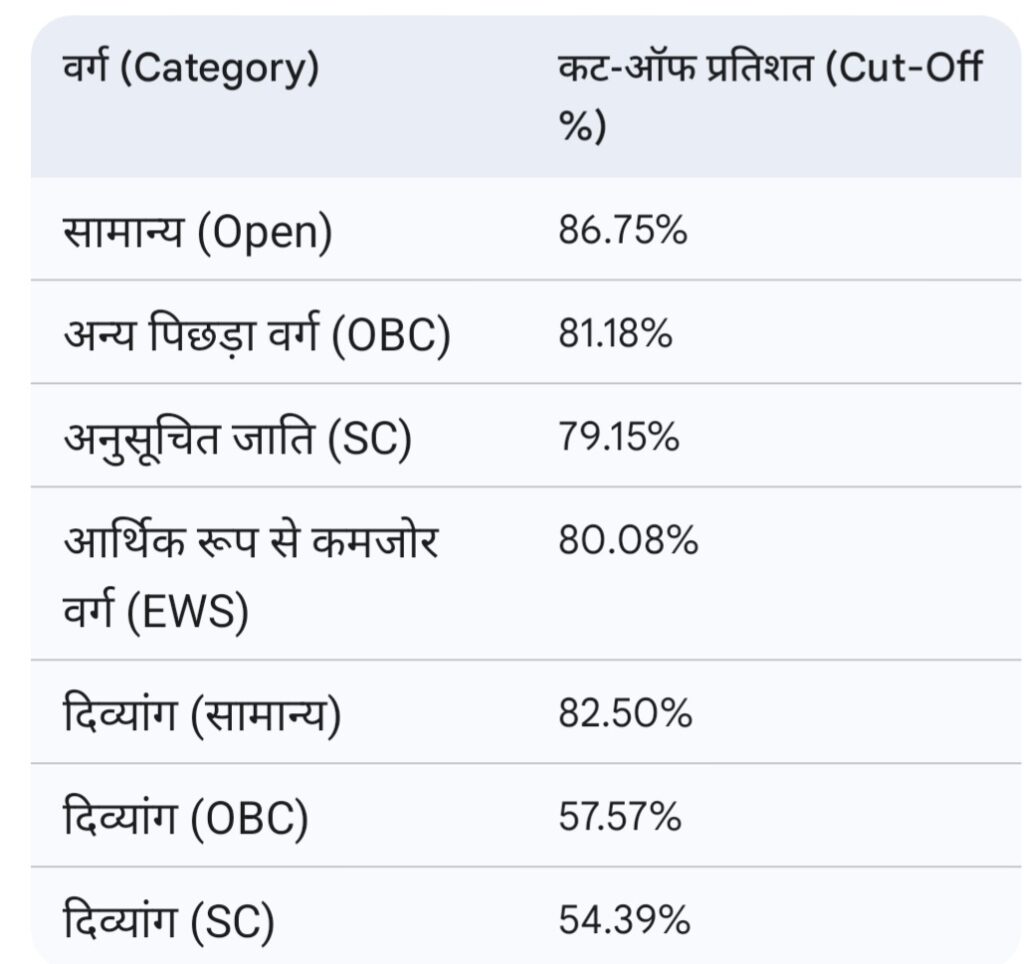Click the वर्ग (EWS) text line
The height and width of the screenshot is (964, 1024).
[x=155, y=610]
